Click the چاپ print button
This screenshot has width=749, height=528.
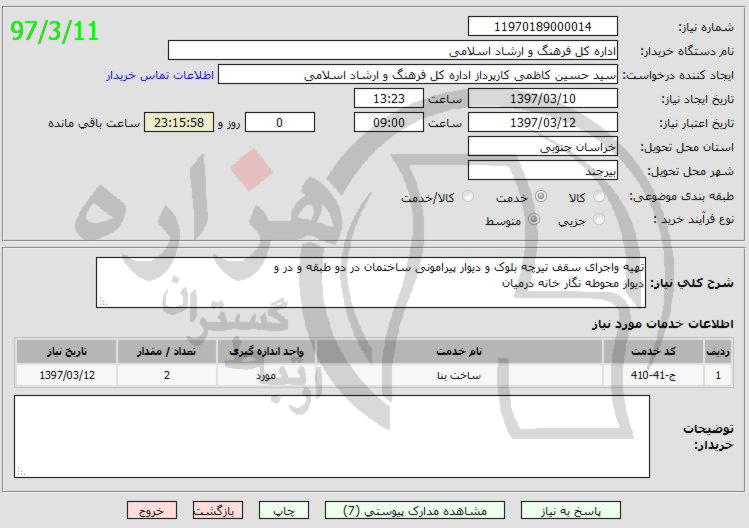[x=284, y=510]
